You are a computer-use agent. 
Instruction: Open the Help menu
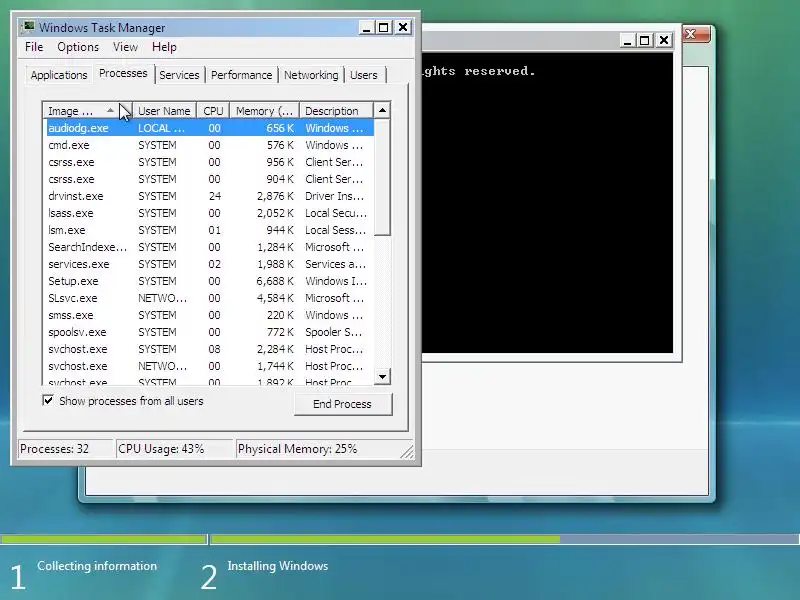(x=164, y=47)
